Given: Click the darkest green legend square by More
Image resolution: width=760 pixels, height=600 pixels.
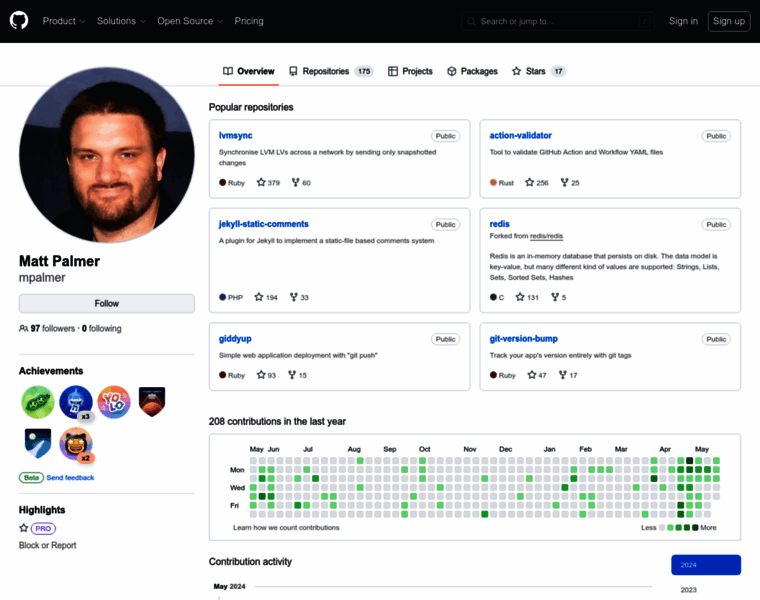Looking at the screenshot, I should pyautogui.click(x=695, y=528).
